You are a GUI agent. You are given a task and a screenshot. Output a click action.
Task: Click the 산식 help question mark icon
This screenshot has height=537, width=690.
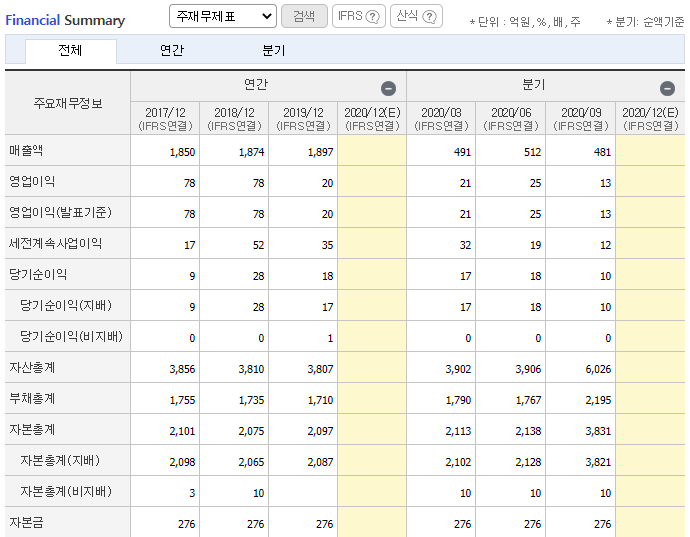(429, 17)
